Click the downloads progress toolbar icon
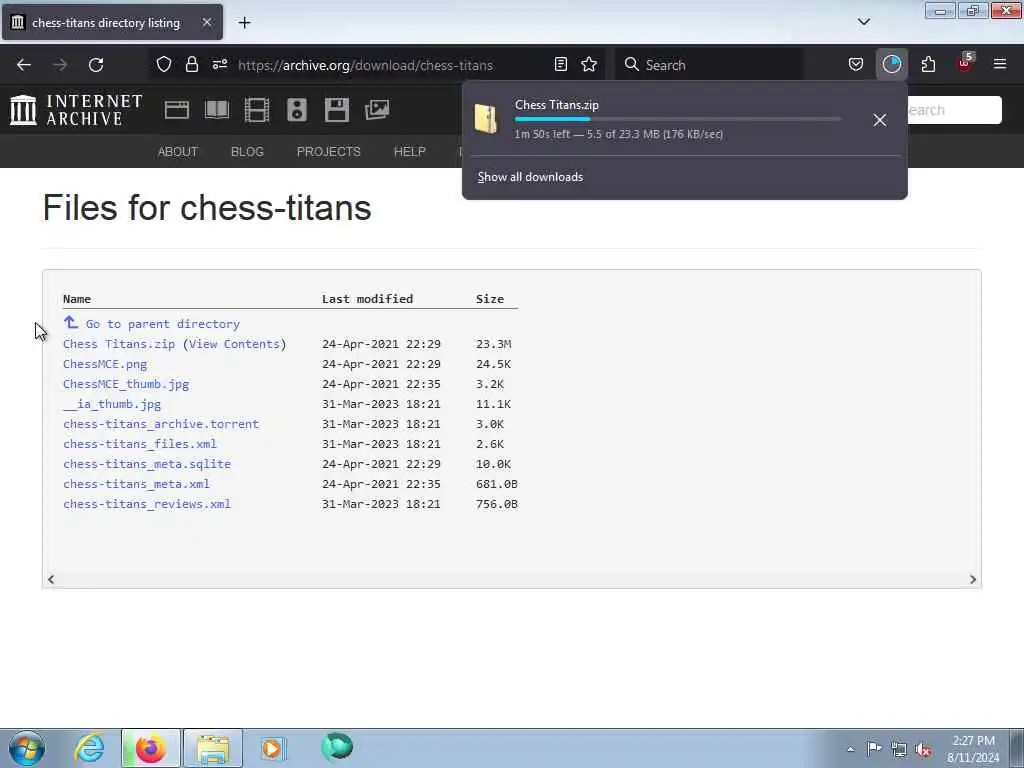The height and width of the screenshot is (768, 1024). pos(891,65)
